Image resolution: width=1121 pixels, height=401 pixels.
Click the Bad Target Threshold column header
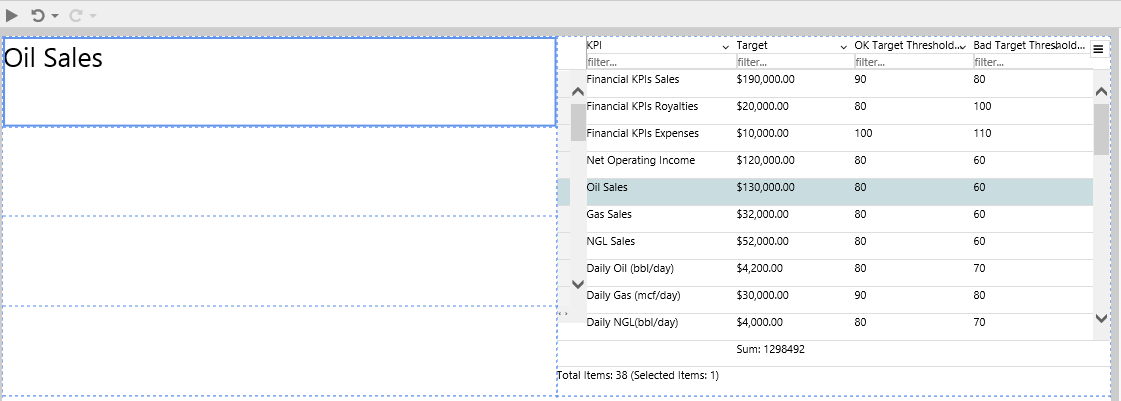point(1025,46)
